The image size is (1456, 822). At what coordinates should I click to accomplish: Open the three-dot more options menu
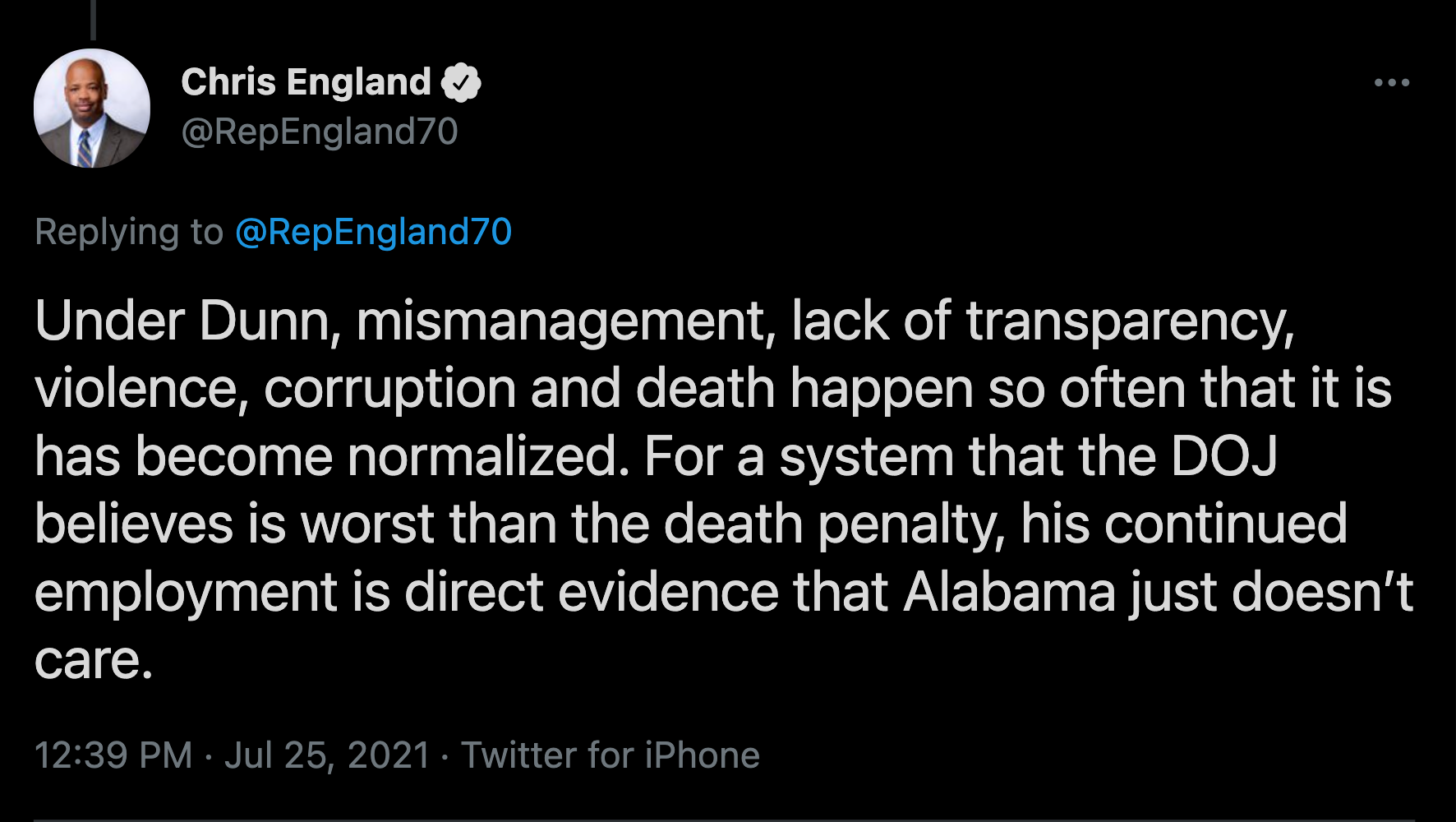[1392, 83]
